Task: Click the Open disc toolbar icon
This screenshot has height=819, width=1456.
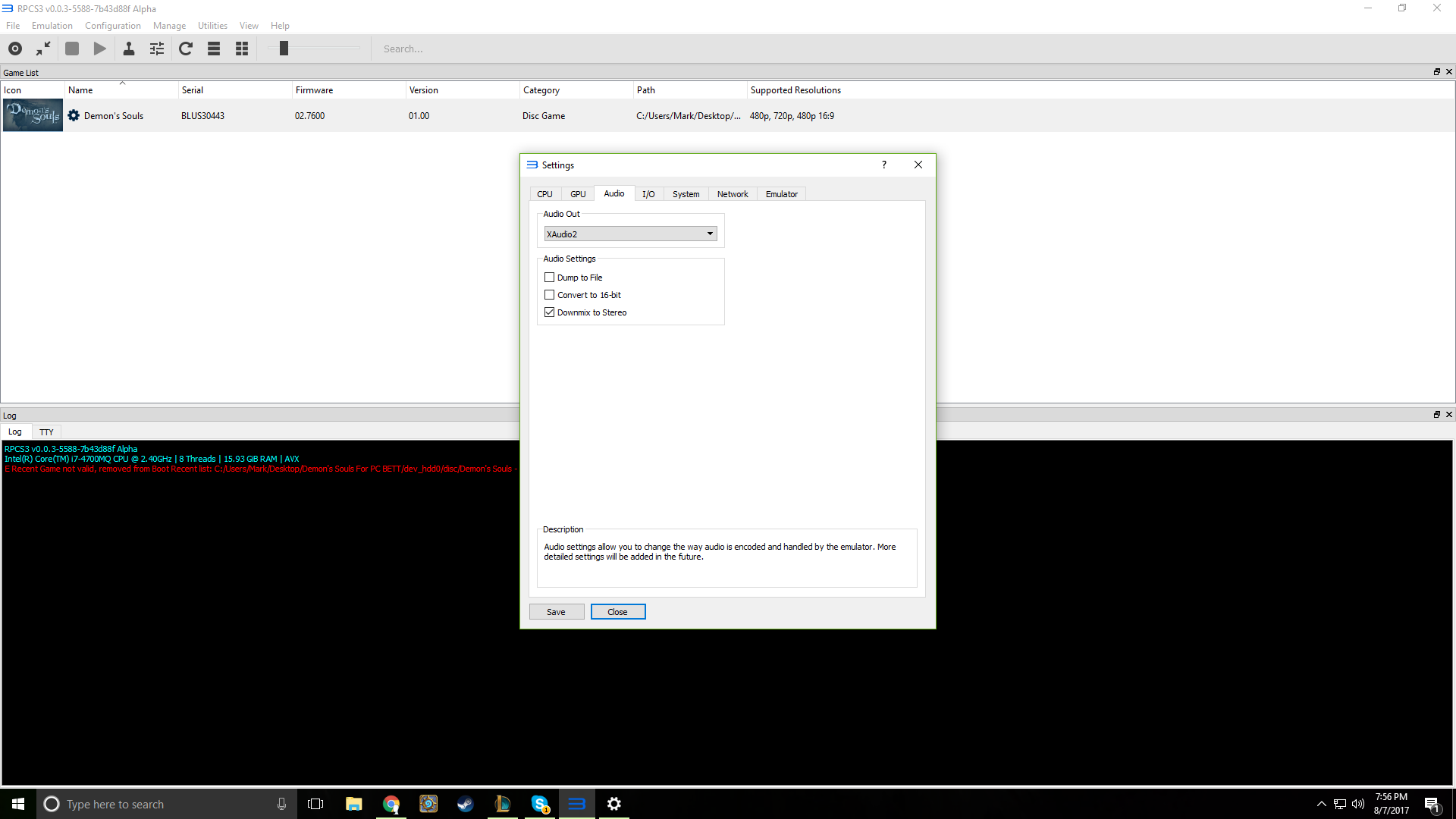Action: point(15,49)
